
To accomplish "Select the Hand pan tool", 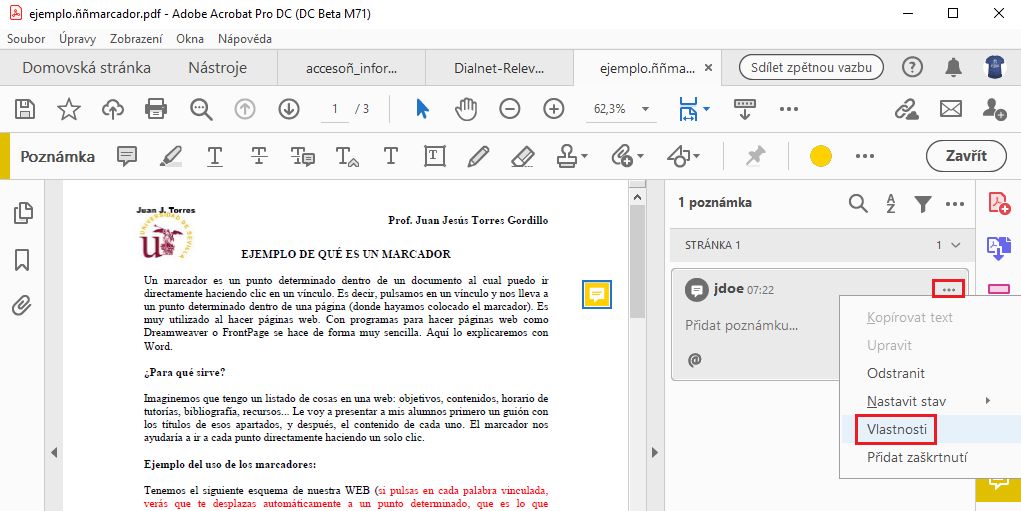I will pyautogui.click(x=466, y=109).
